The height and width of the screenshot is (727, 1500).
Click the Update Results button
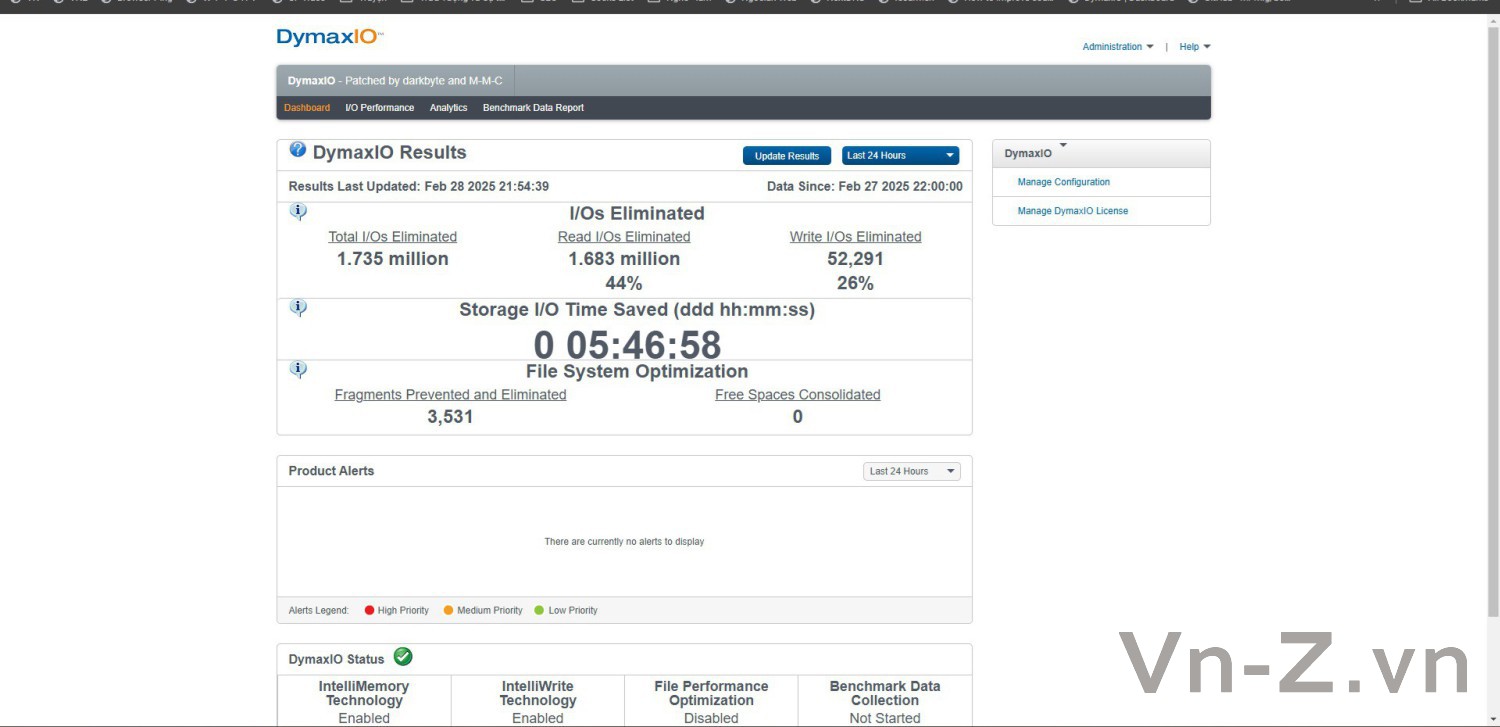(787, 156)
